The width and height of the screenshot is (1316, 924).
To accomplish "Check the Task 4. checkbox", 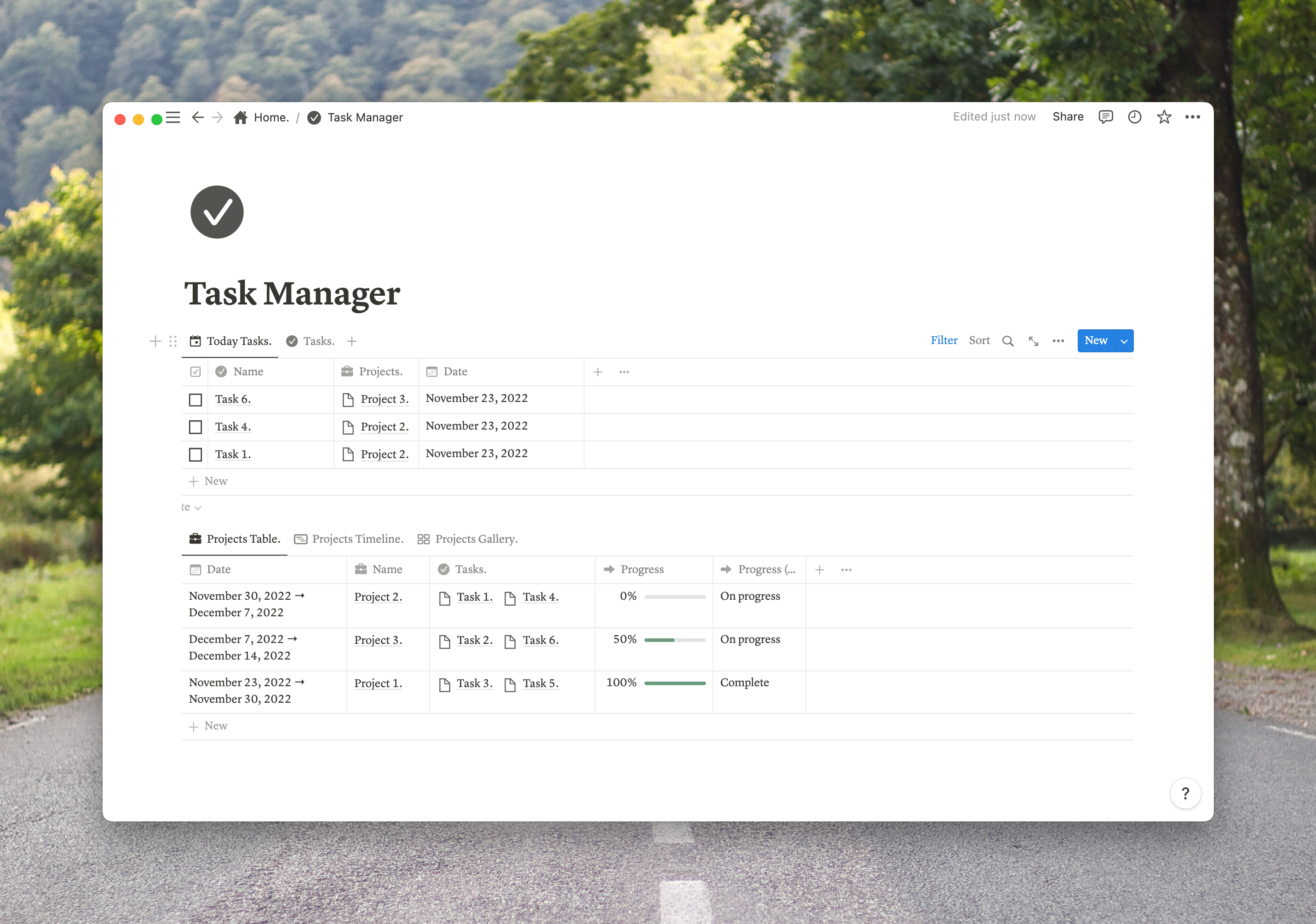I will pyautogui.click(x=195, y=427).
